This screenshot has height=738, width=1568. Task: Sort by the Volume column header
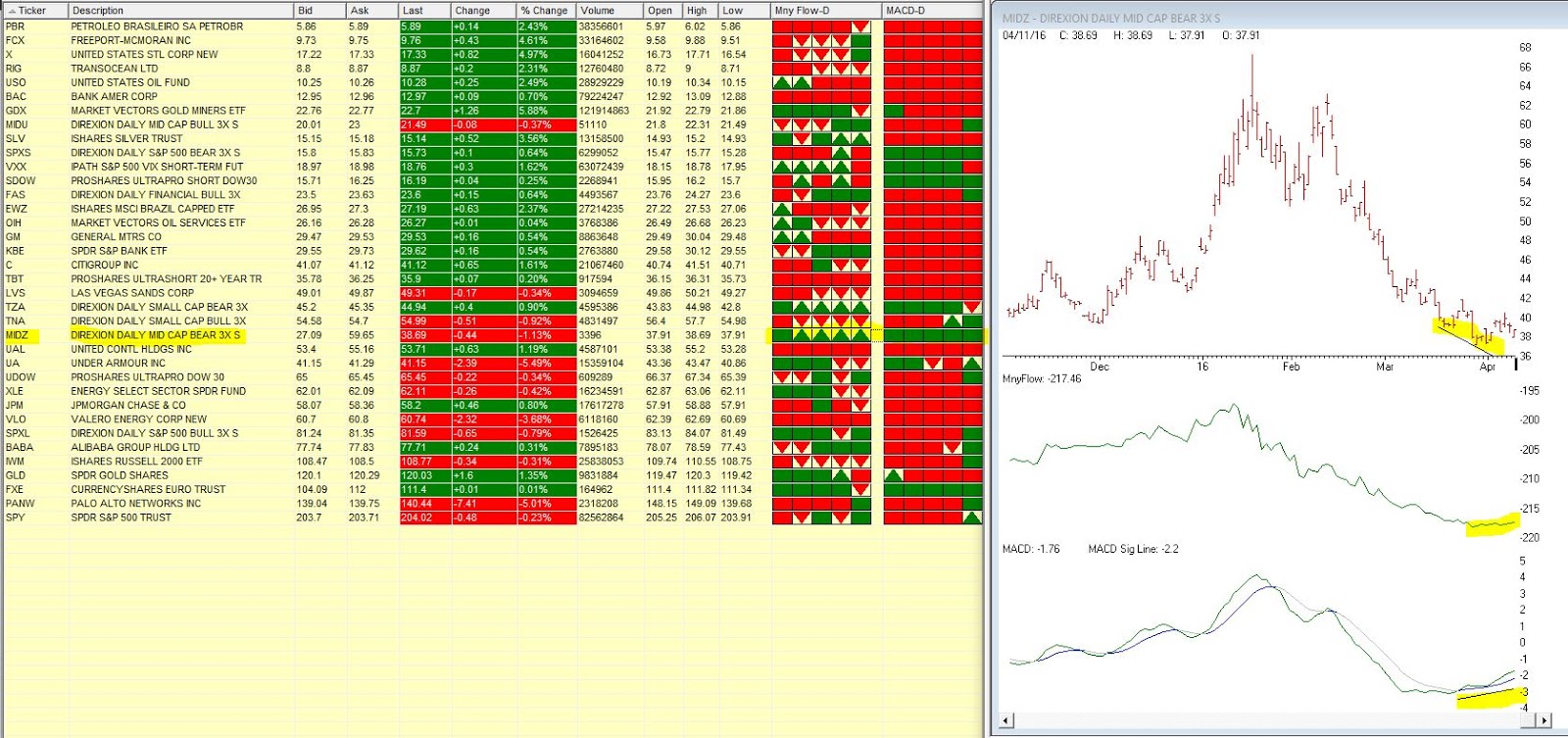point(610,11)
